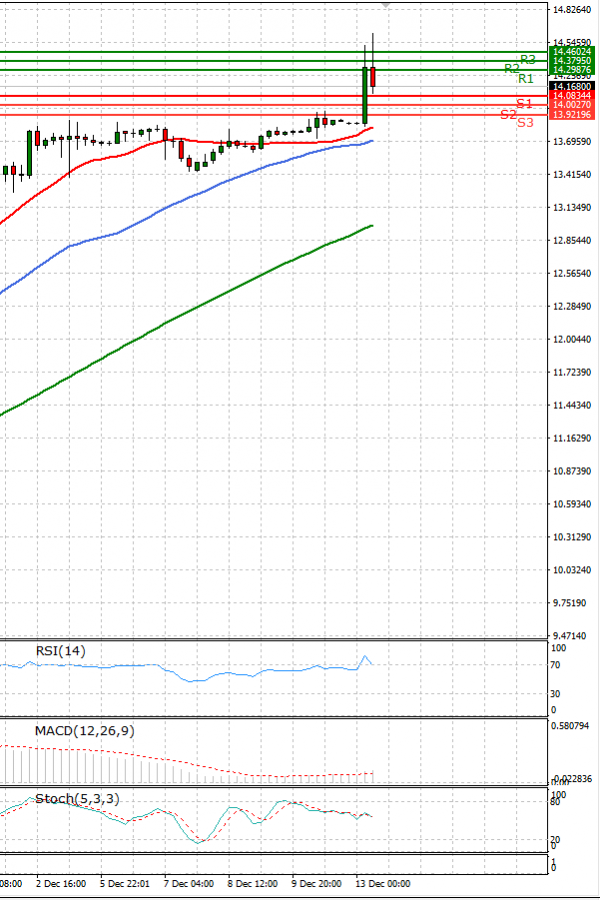Click the 5 Dec 22:01 time label

point(125,883)
